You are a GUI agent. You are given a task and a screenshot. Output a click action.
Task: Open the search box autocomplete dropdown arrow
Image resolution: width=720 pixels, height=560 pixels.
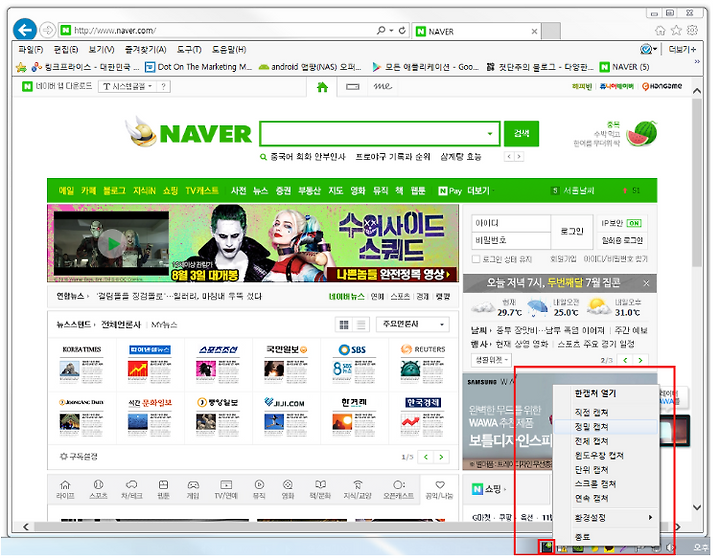tap(490, 134)
